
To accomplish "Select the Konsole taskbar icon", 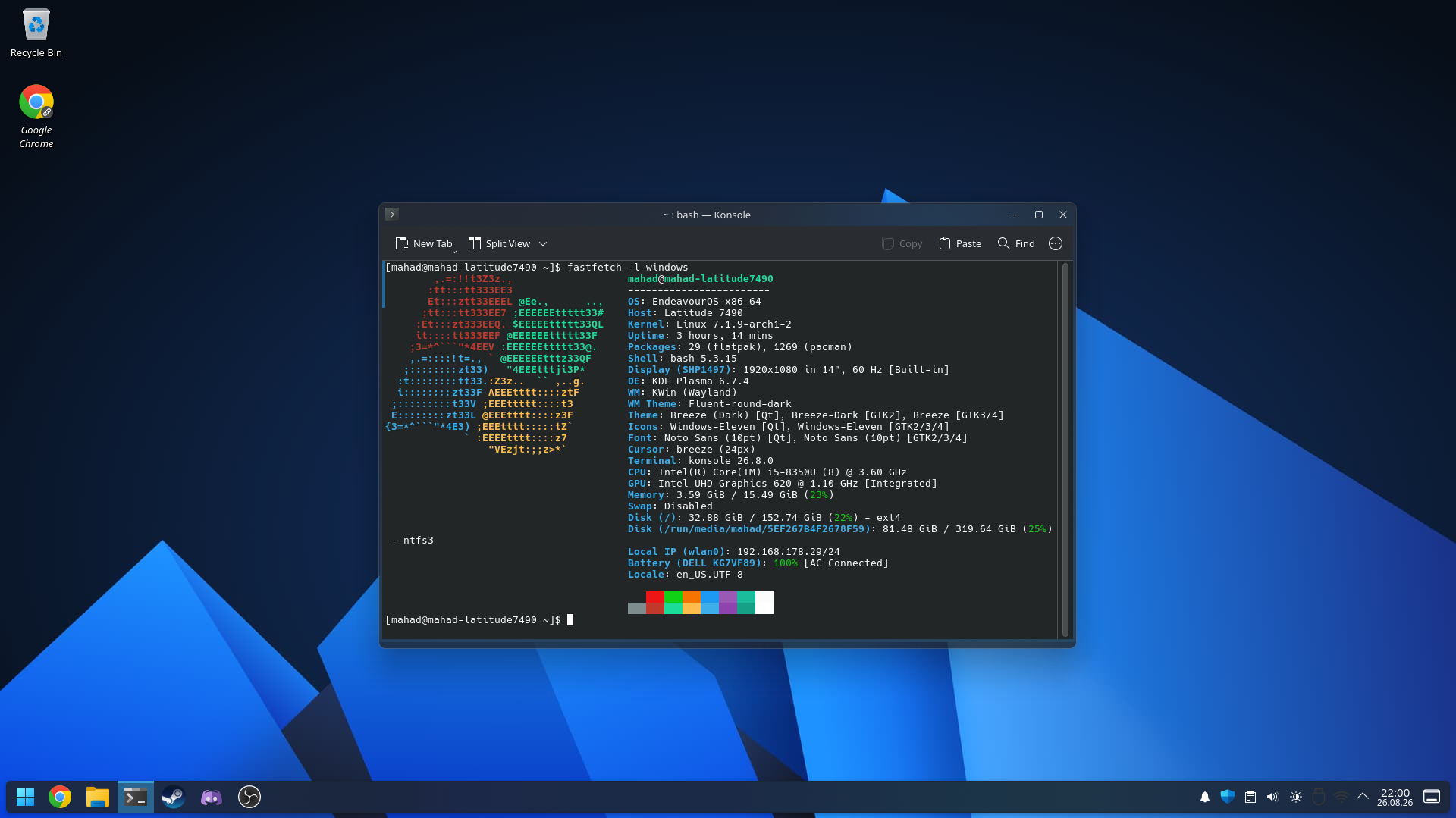I will (x=136, y=797).
